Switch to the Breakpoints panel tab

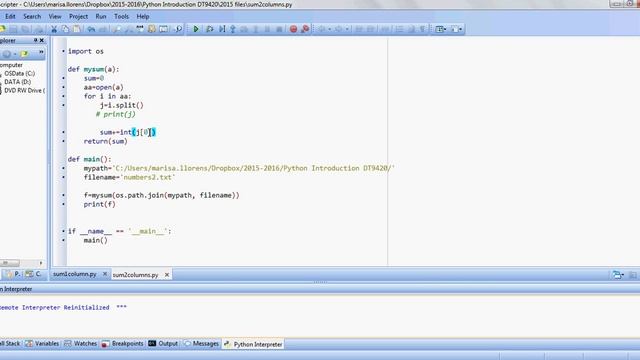[123, 344]
